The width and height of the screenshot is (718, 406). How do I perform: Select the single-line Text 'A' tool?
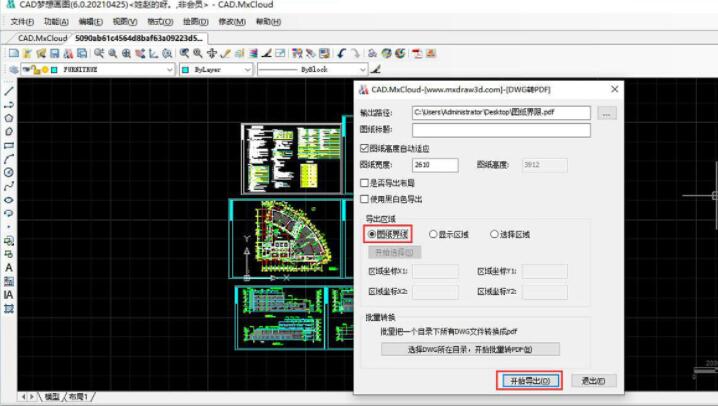click(x=9, y=268)
